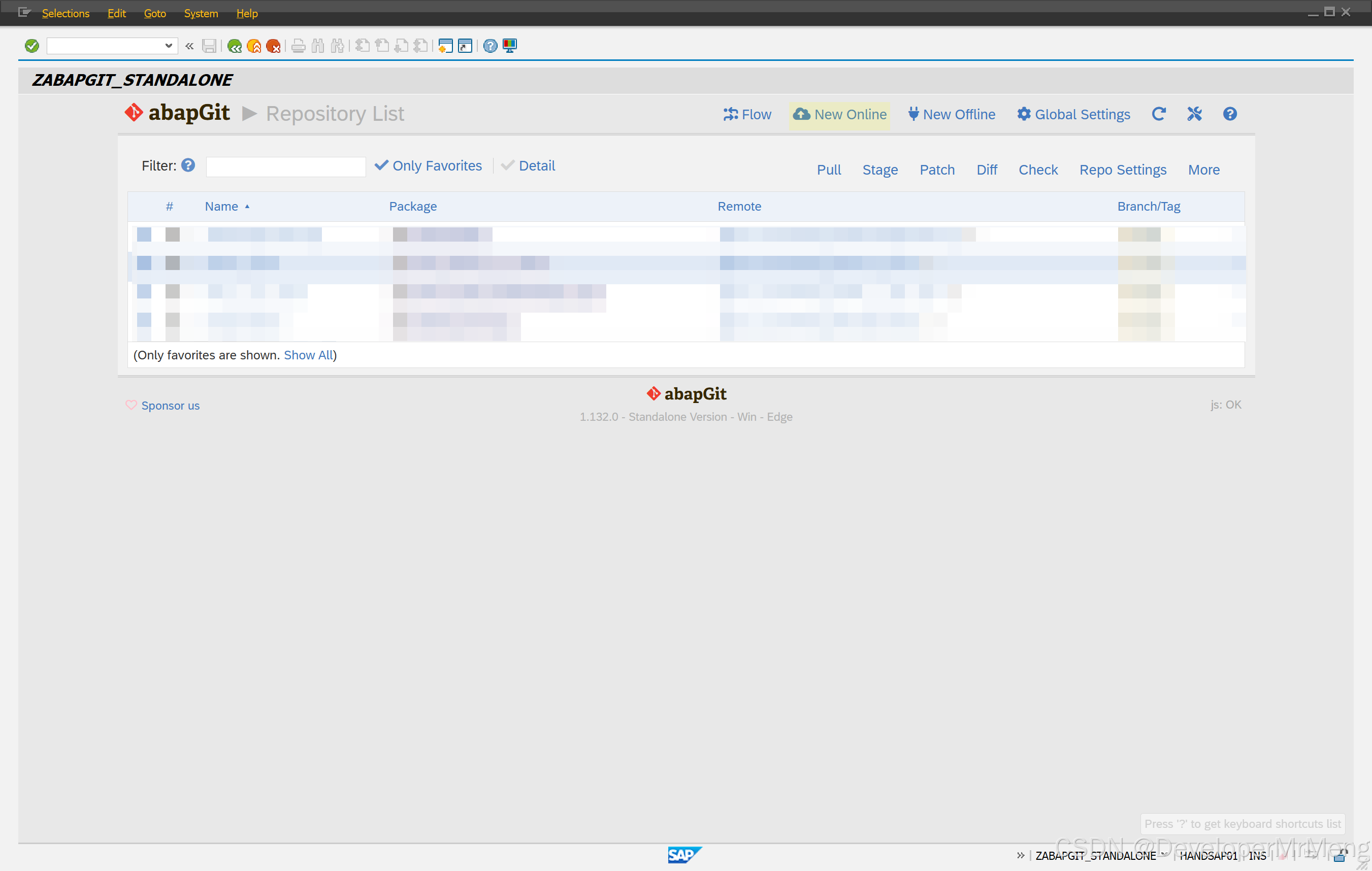Click the Show All link
This screenshot has width=1372, height=871.
(x=308, y=355)
